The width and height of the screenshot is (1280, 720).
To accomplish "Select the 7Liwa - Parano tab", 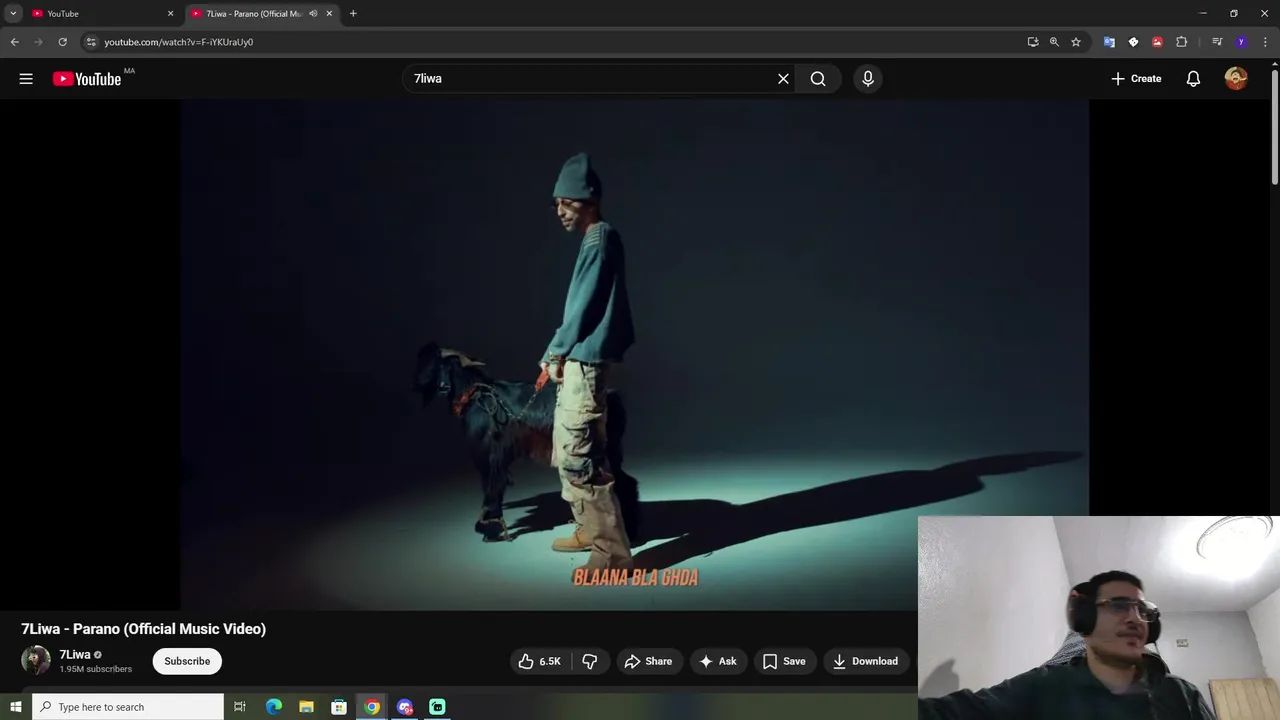I will click(263, 14).
